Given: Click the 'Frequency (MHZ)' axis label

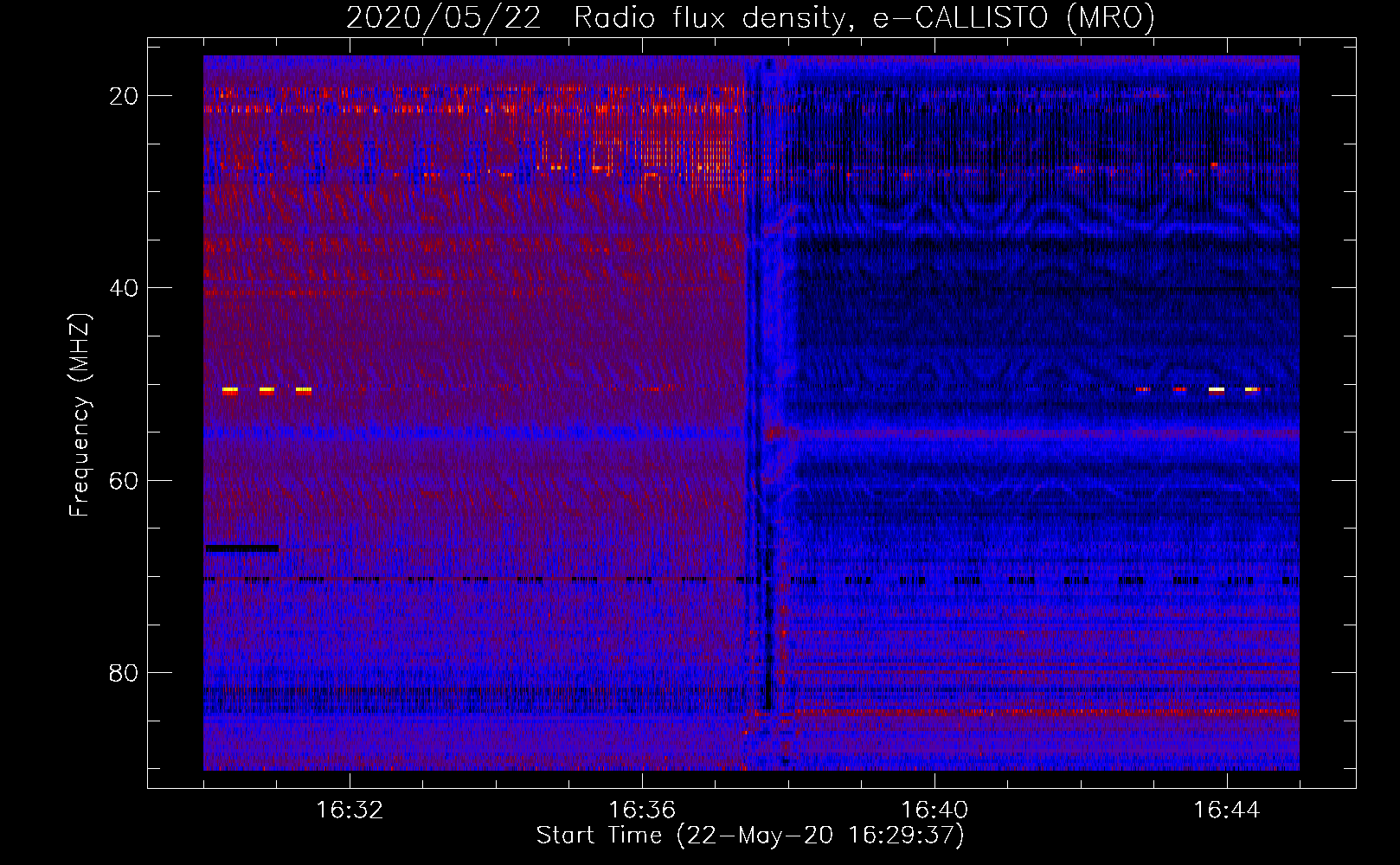Looking at the screenshot, I should click(x=80, y=415).
